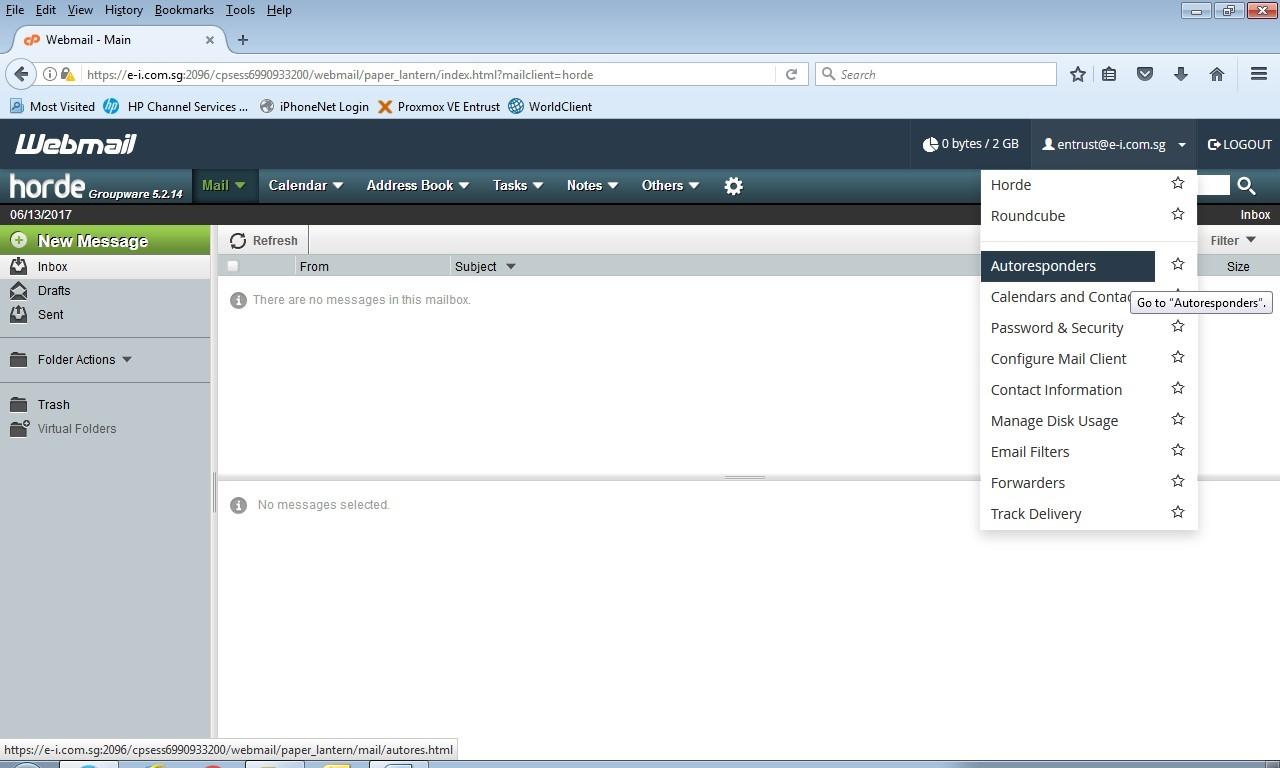Click the Inbox folder icon
Screen dimensions: 1280x768
coord(18,266)
